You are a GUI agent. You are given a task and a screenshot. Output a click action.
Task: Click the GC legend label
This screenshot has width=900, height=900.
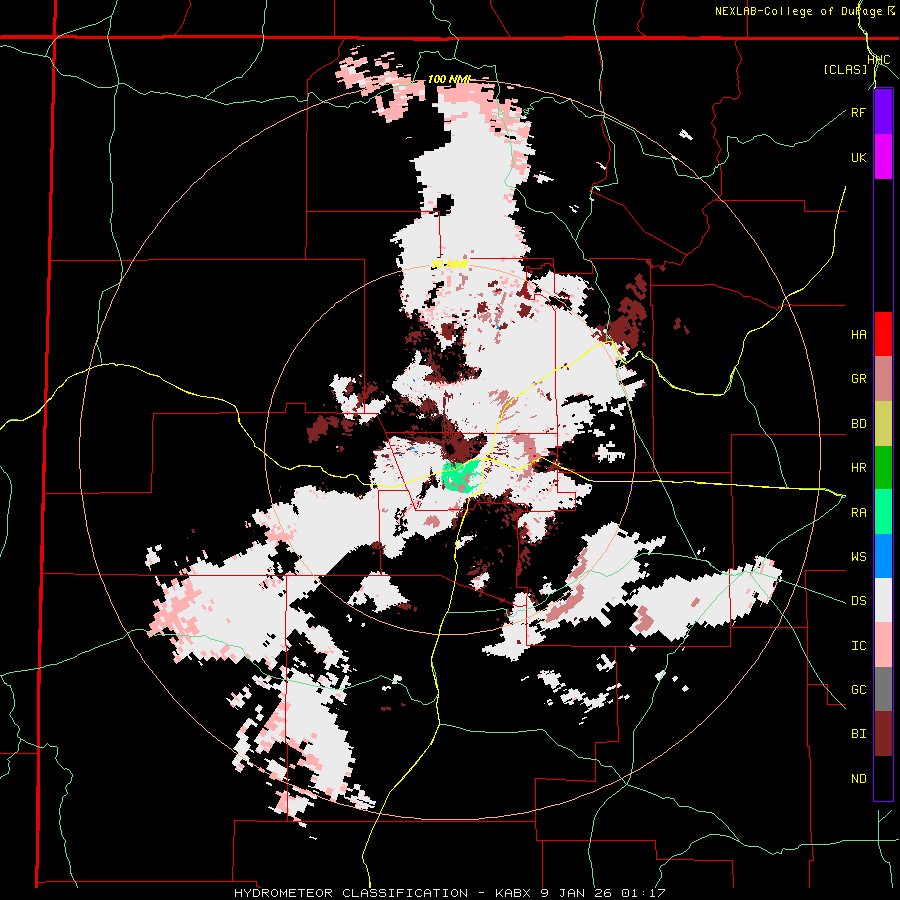pyautogui.click(x=858, y=690)
